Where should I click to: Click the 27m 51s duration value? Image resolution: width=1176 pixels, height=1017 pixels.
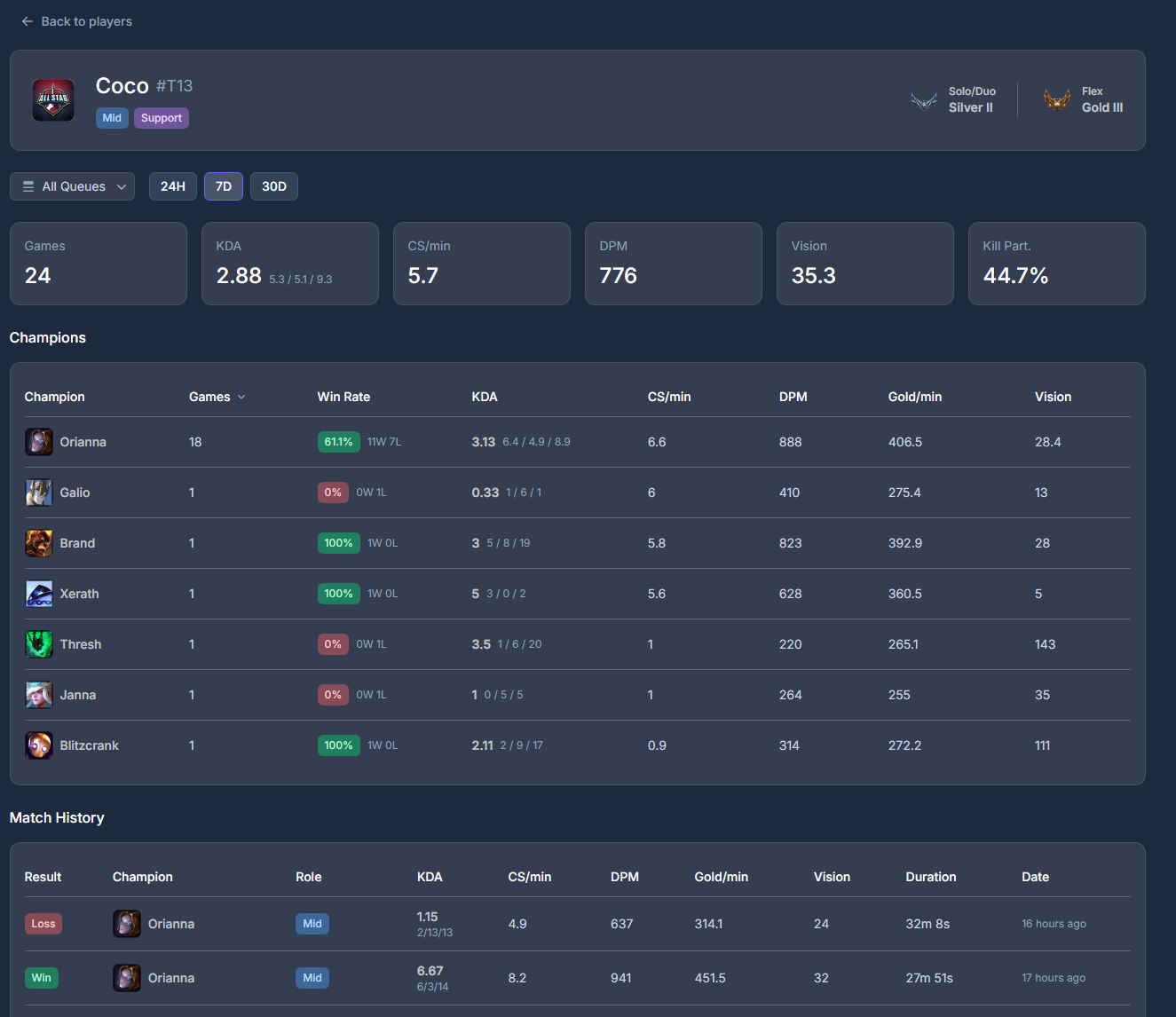pyautogui.click(x=929, y=978)
